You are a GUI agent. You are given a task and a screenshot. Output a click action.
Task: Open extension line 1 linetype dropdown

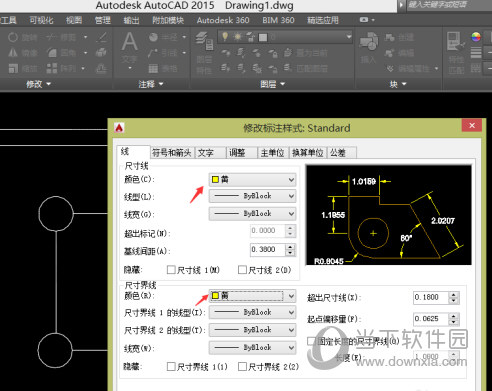[252, 312]
